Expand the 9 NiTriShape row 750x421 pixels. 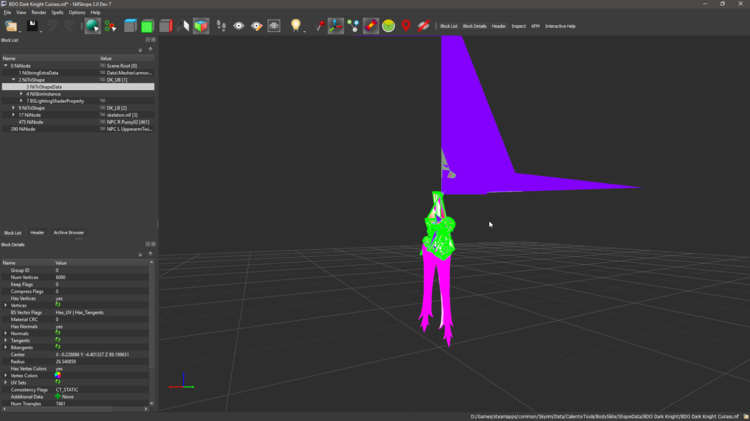tap(13, 108)
